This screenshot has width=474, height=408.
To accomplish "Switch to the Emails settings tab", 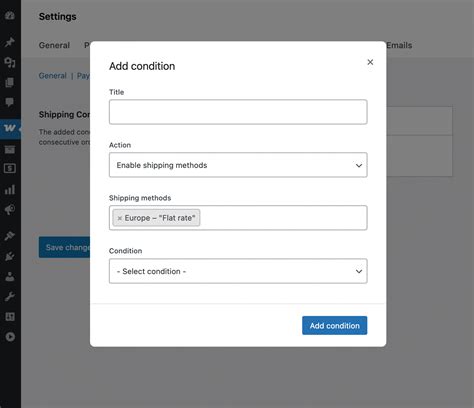I will [399, 45].
